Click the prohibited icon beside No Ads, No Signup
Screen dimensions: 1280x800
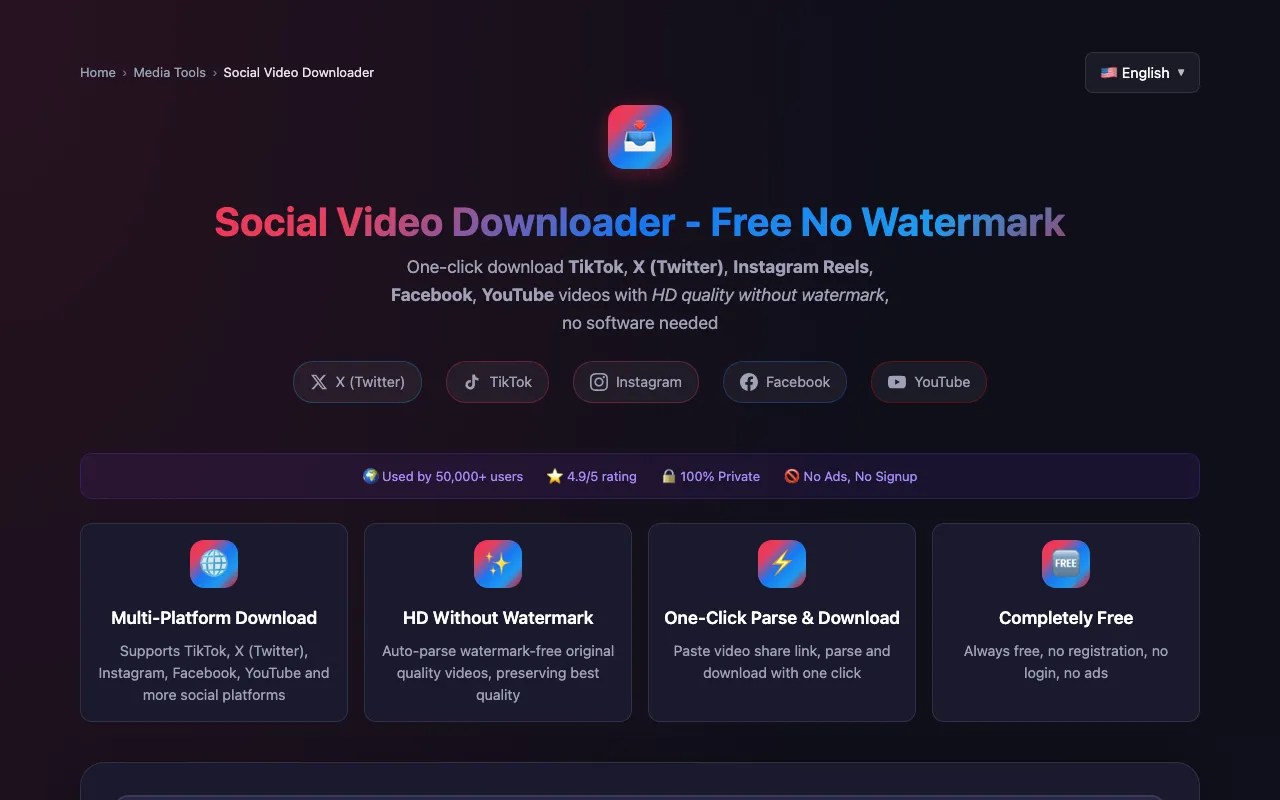tap(792, 476)
